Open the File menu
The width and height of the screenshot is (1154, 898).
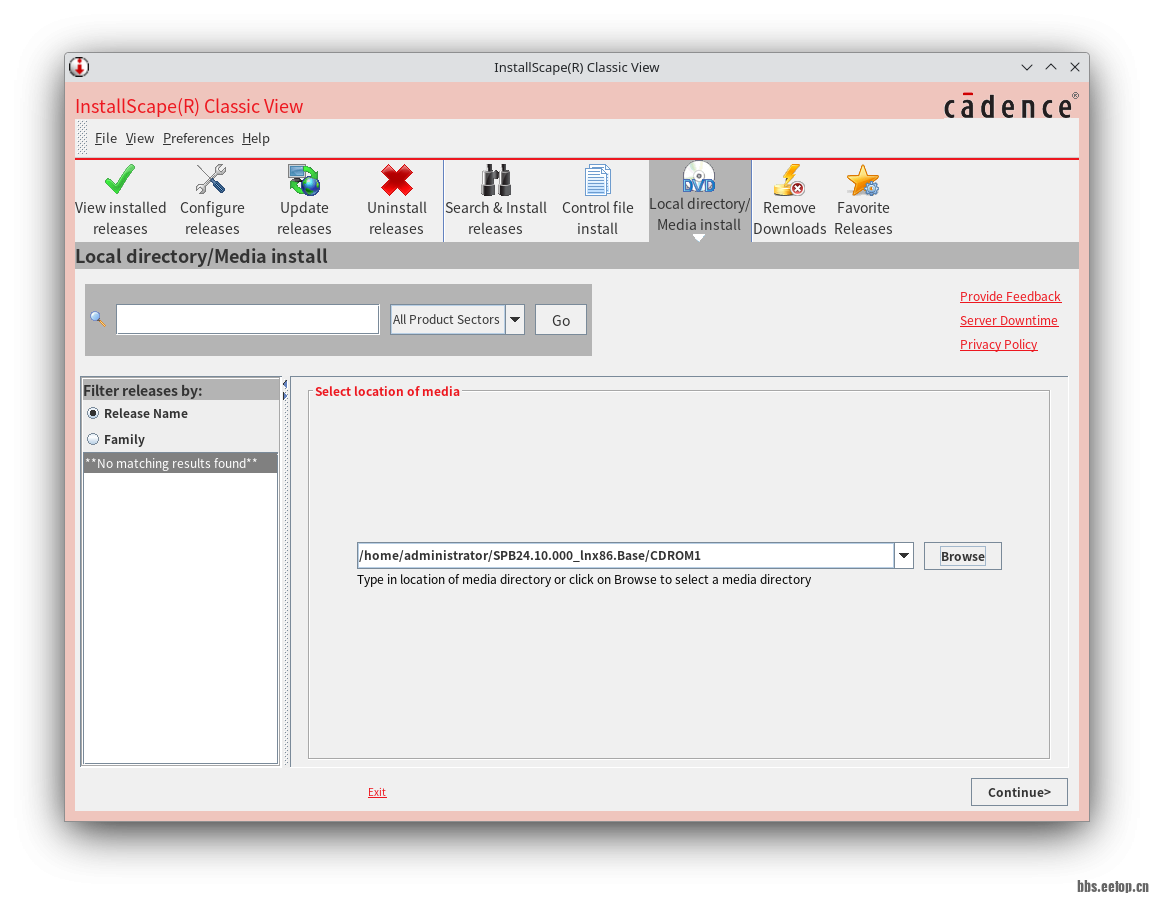105,138
